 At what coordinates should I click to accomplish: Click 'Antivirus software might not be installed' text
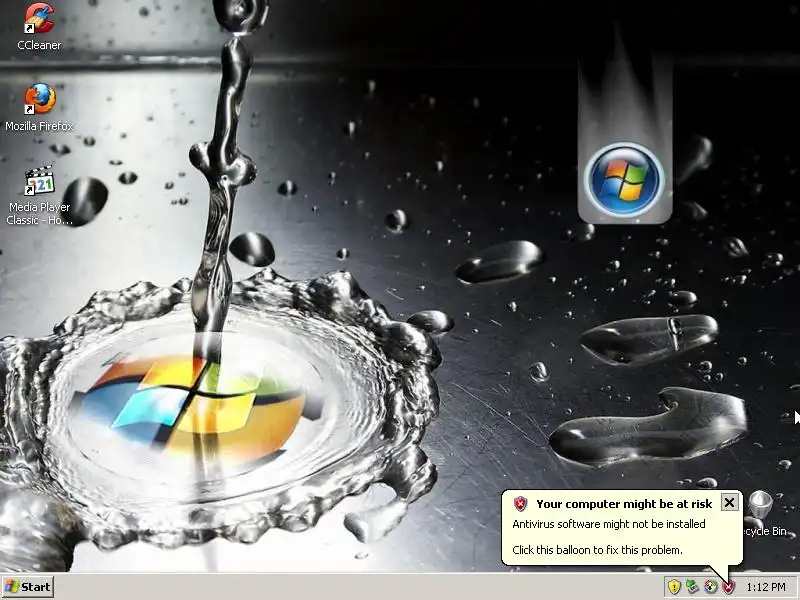609,524
